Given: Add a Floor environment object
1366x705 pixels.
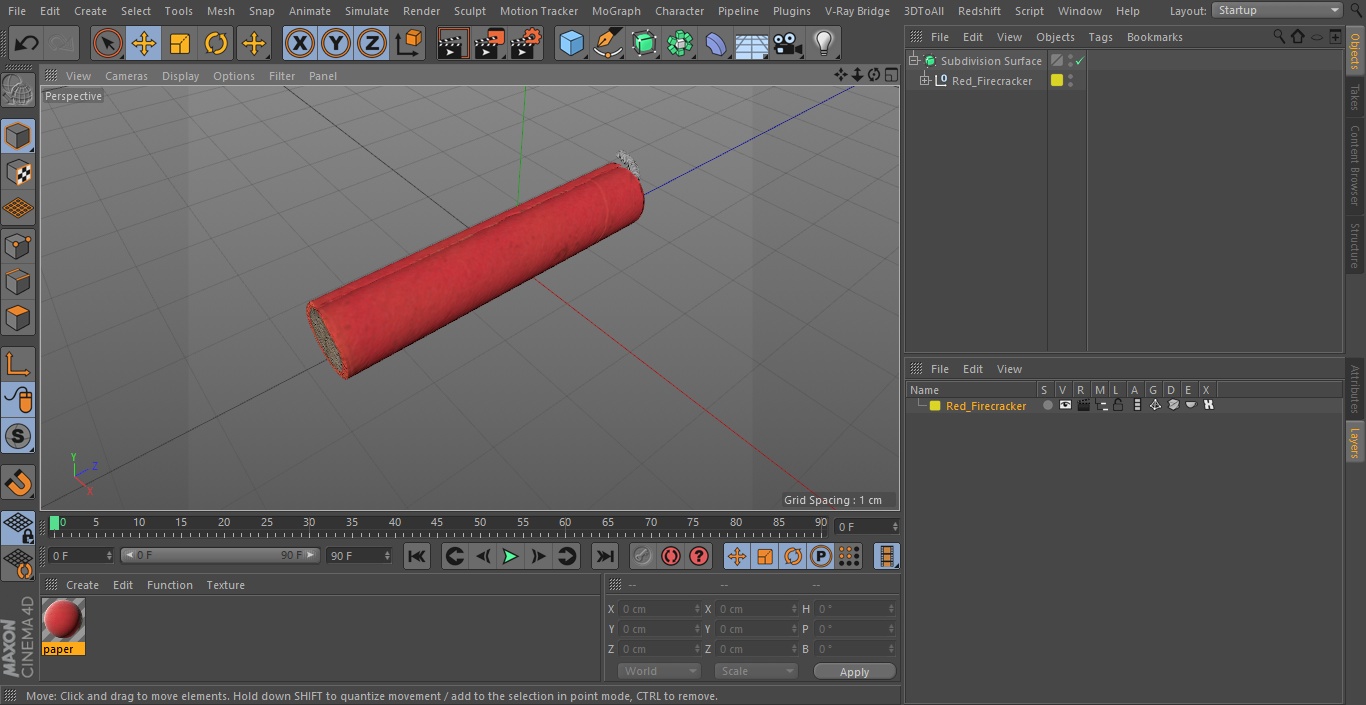Looking at the screenshot, I should 752,43.
